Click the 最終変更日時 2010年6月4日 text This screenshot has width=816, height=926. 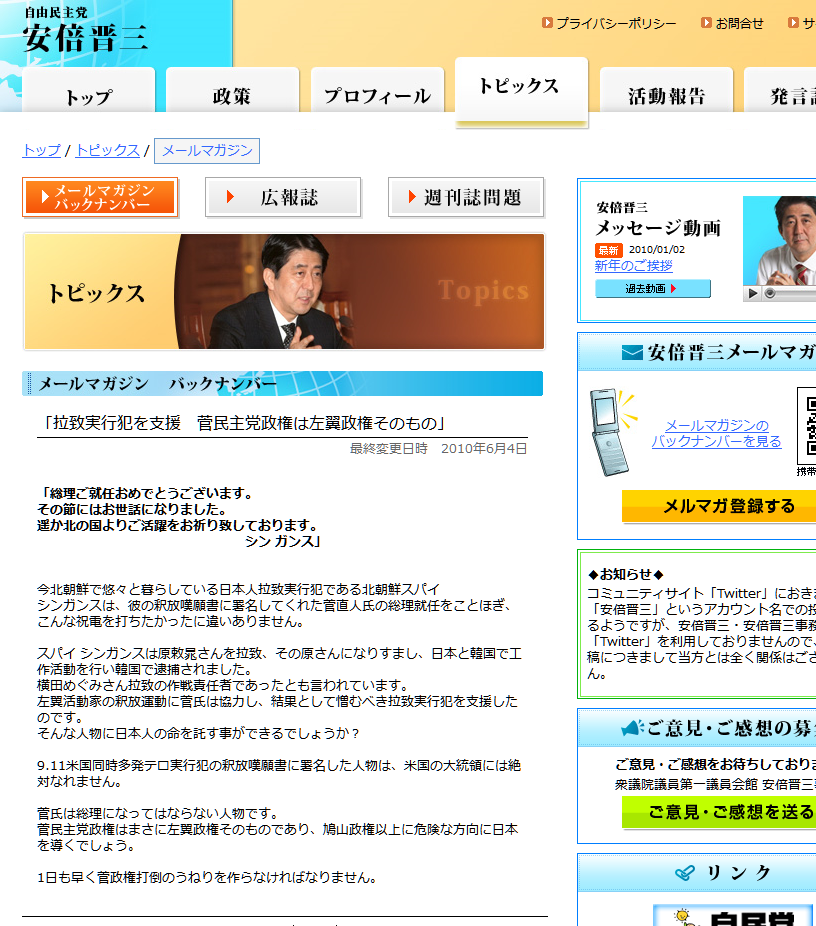pos(438,449)
